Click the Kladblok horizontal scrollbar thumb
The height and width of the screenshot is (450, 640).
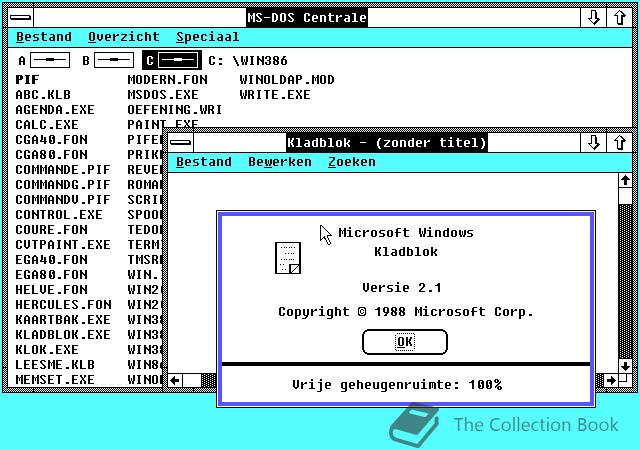[x=192, y=381]
